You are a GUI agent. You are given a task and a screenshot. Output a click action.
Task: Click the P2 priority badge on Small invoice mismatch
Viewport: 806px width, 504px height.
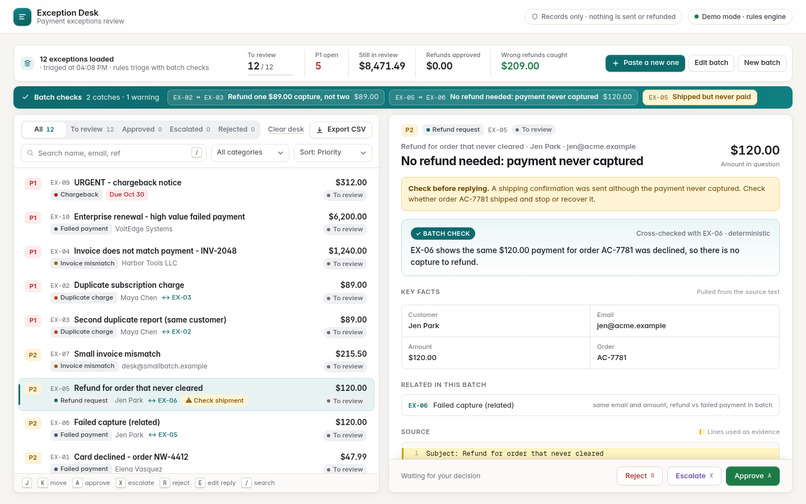[x=33, y=355]
